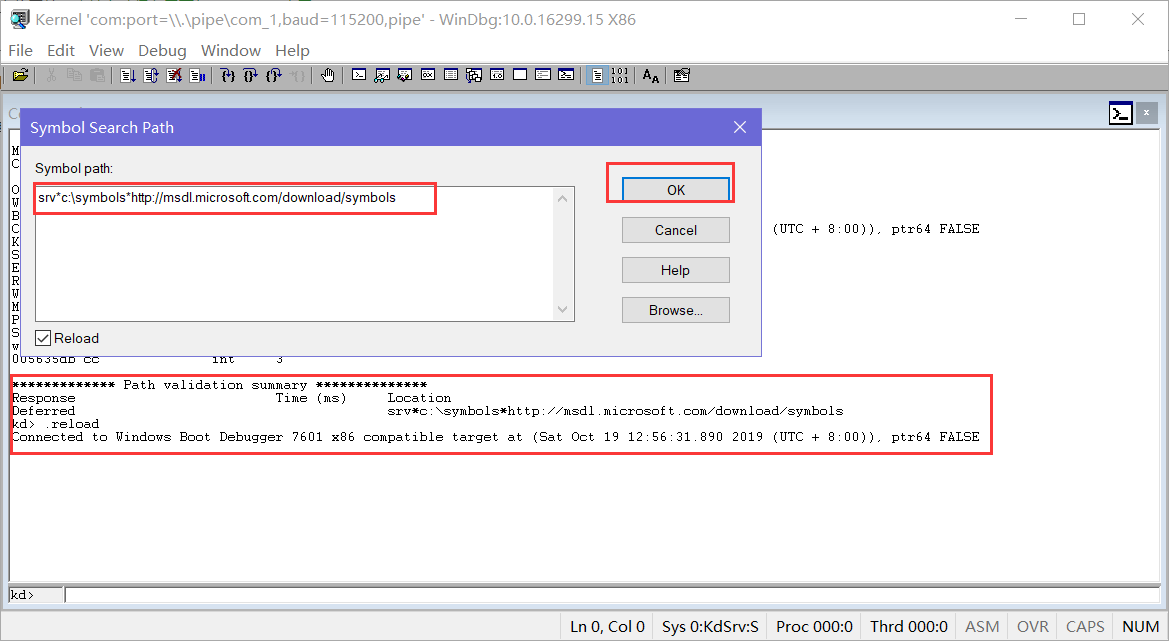This screenshot has width=1169, height=641.
Task: Confirm symbol path with OK button
Action: (675, 190)
